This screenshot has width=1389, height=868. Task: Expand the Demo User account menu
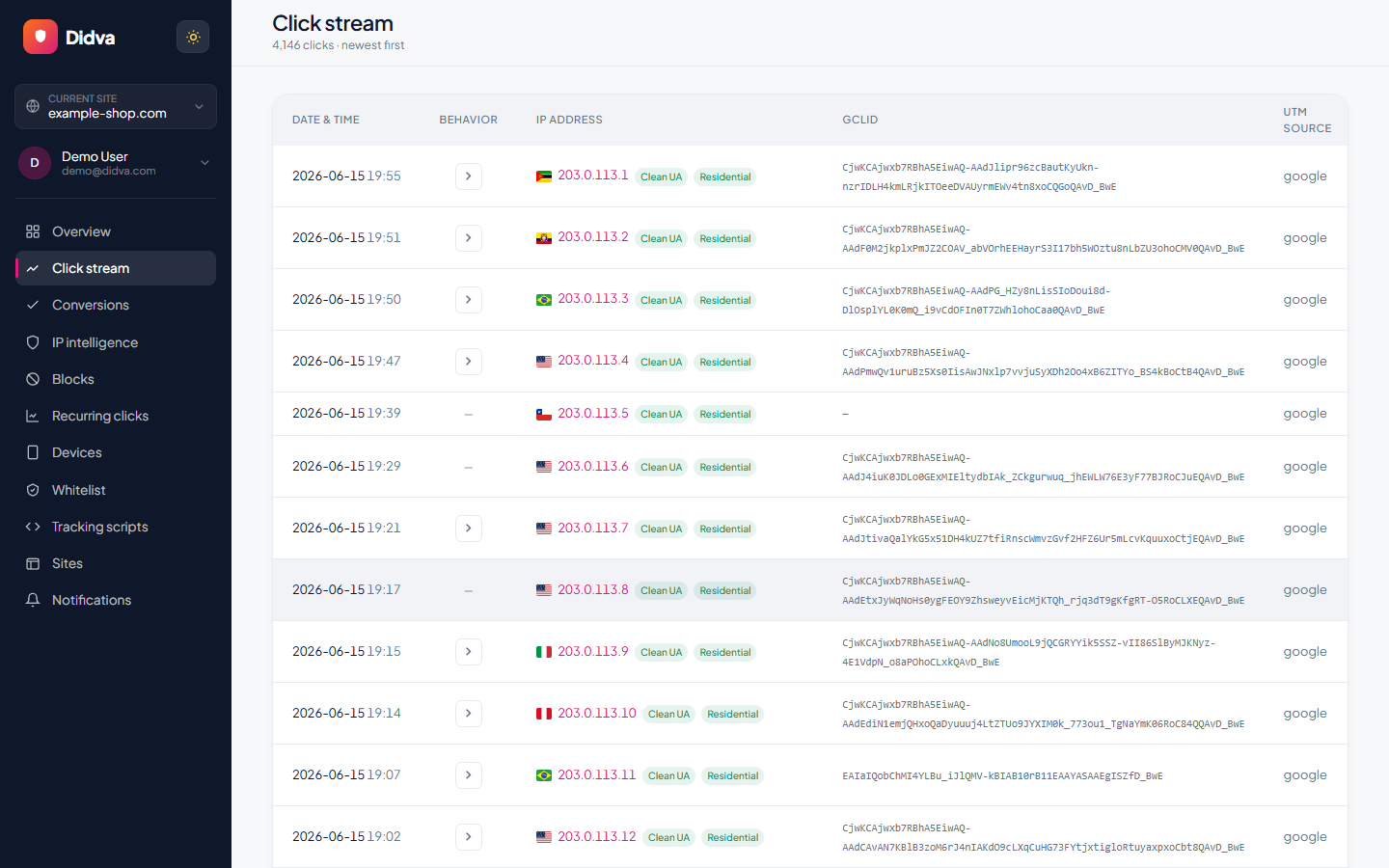point(116,163)
